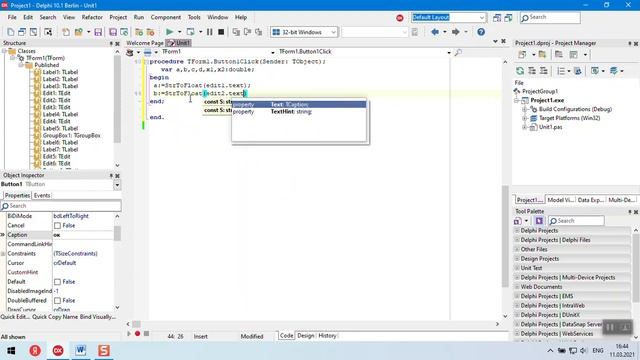This screenshot has height=360, width=640.
Task: Click the Bind Visually... link
Action: click(x=98, y=317)
